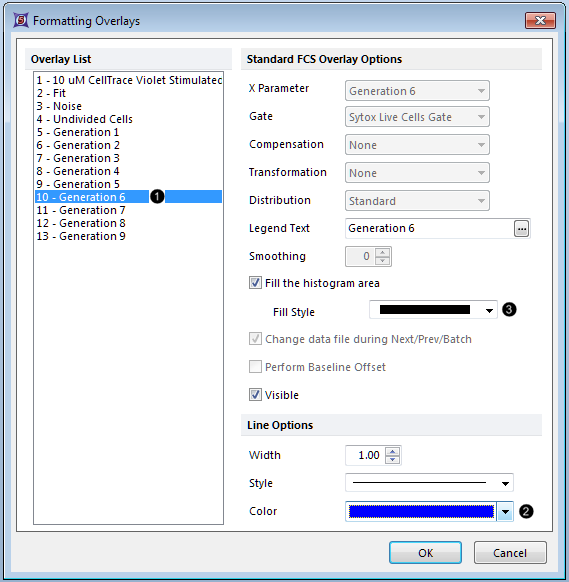Decrease Width with the down spinner arrow
Image resolution: width=569 pixels, height=582 pixels.
click(x=392, y=460)
